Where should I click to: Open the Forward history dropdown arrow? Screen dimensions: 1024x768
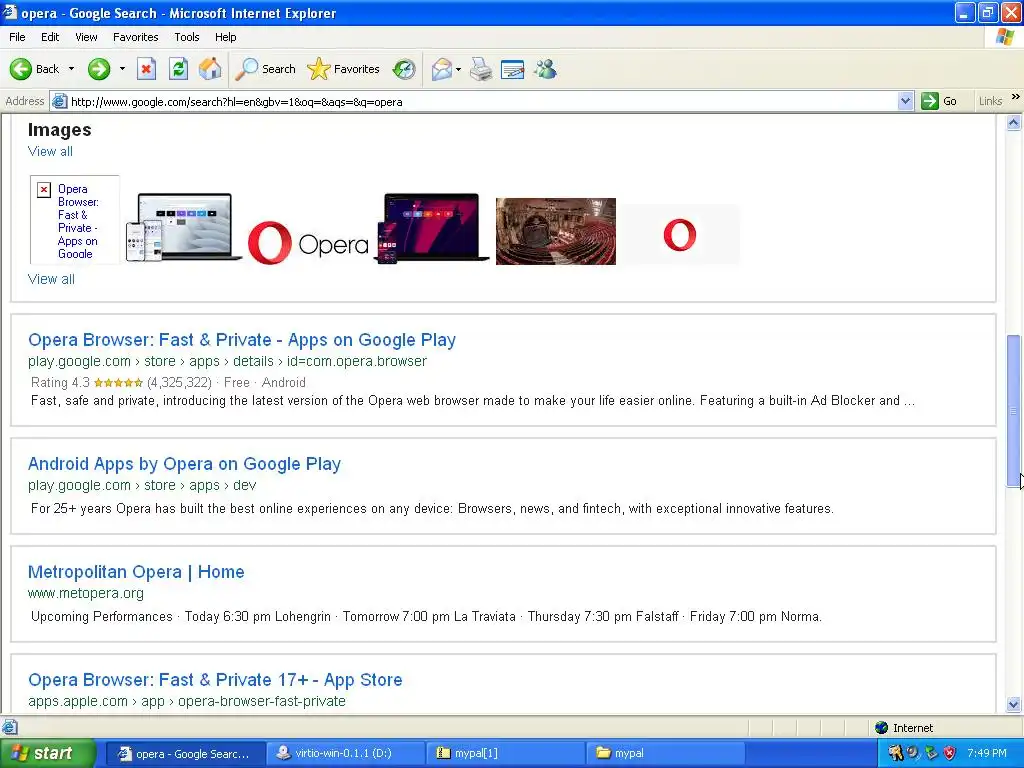[x=122, y=69]
